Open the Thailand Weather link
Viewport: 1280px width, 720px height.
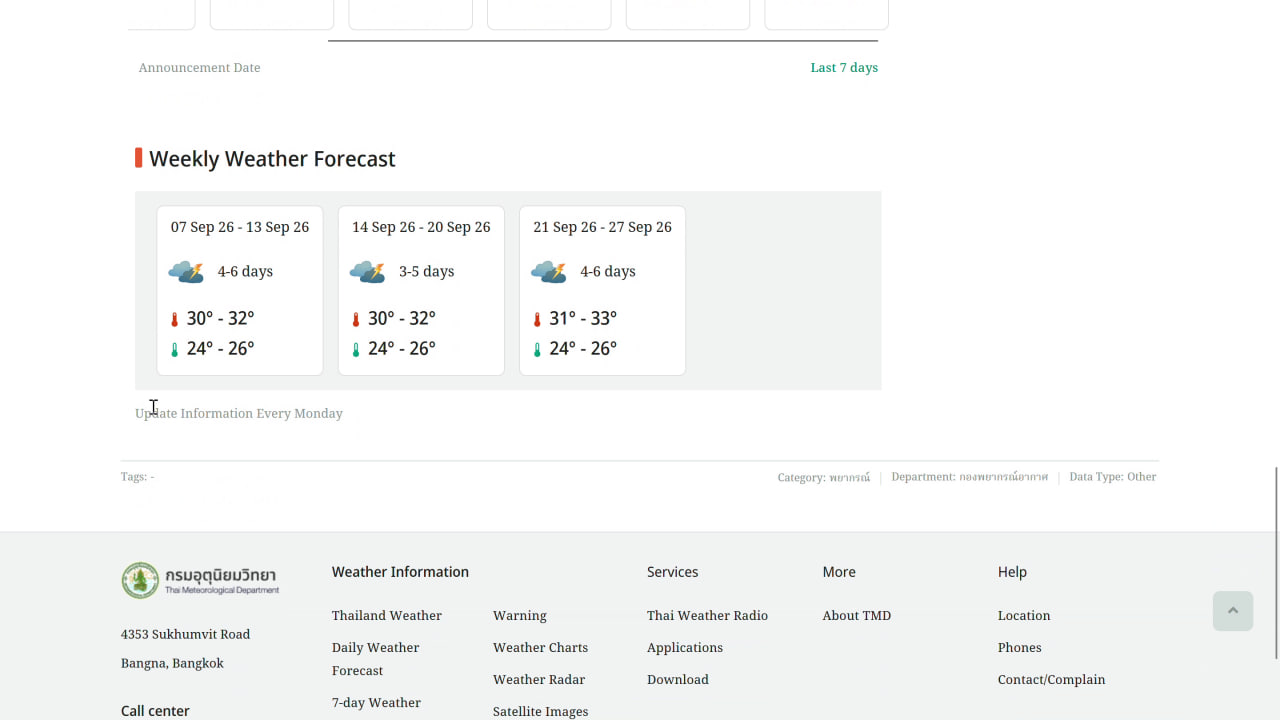pos(387,616)
